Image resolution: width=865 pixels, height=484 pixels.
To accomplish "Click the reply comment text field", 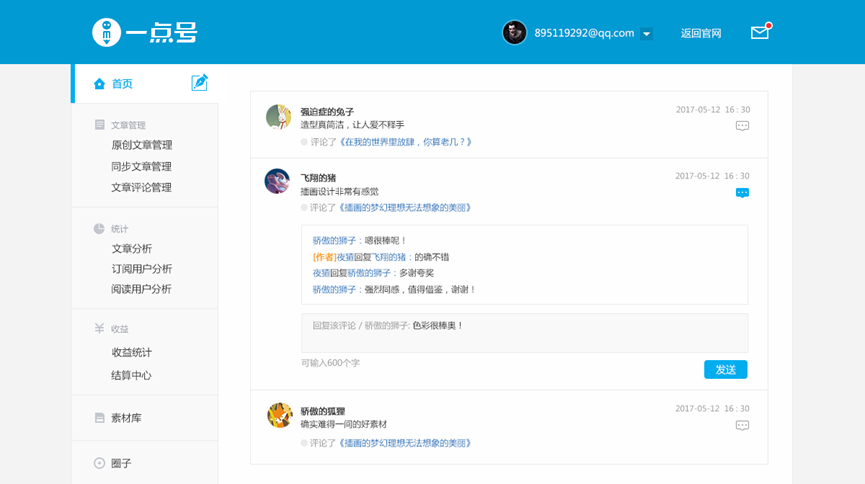I will [x=524, y=333].
